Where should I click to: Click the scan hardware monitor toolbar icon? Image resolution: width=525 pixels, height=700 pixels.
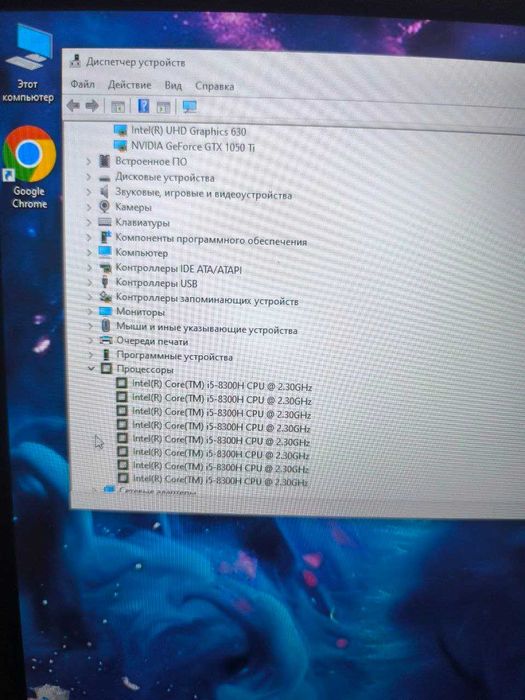[x=190, y=107]
